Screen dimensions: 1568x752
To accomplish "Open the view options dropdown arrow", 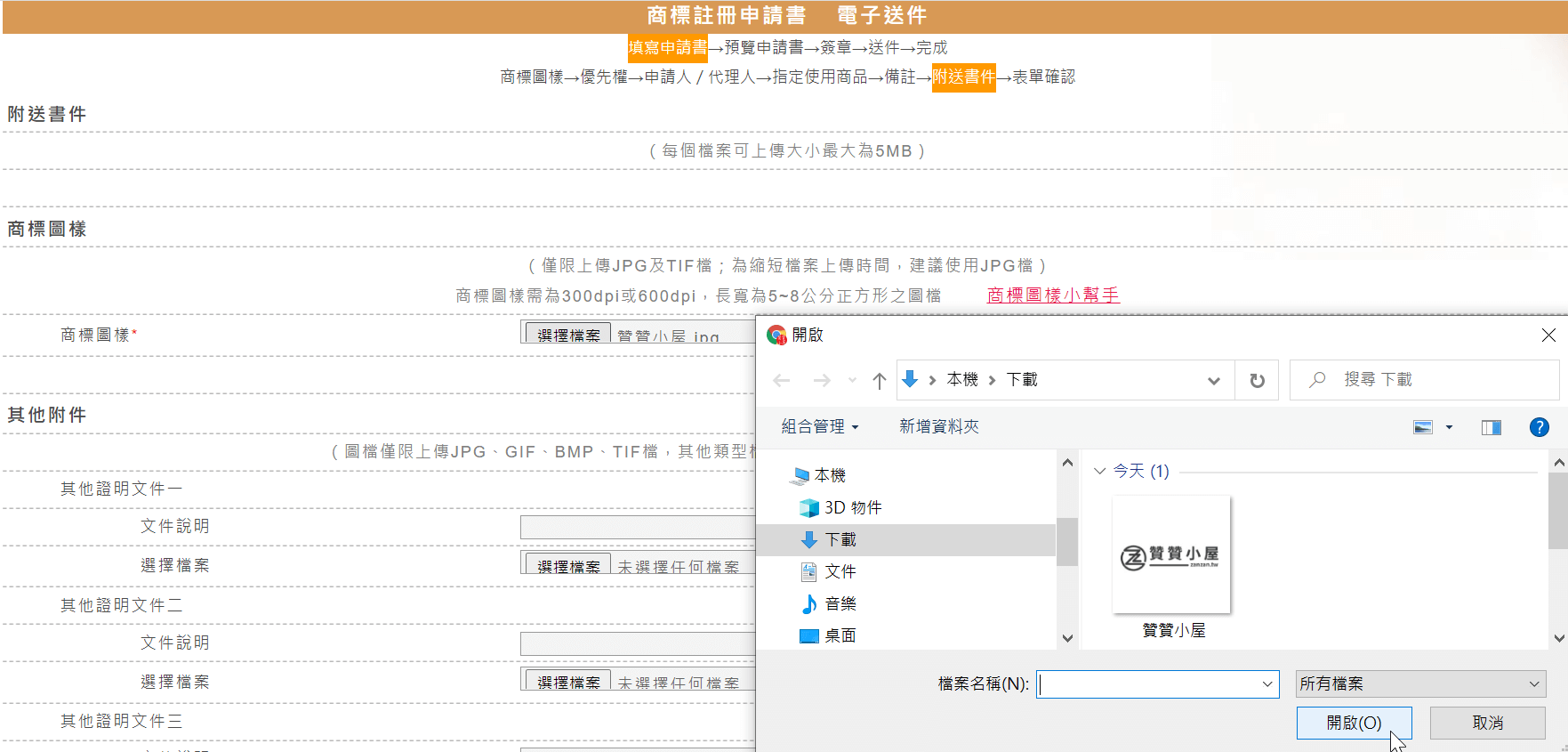I will point(1449,427).
